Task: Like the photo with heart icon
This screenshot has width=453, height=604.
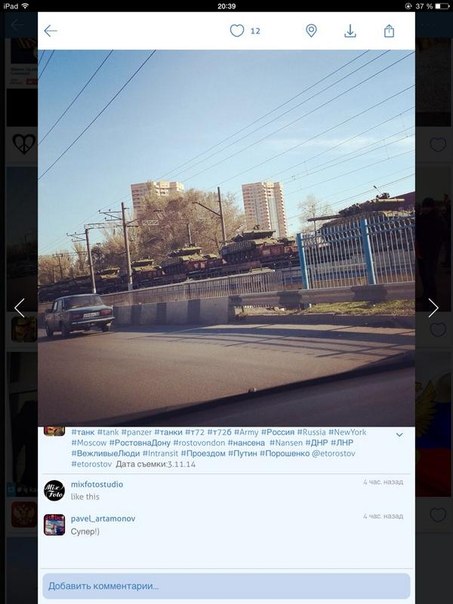Action: 237,31
